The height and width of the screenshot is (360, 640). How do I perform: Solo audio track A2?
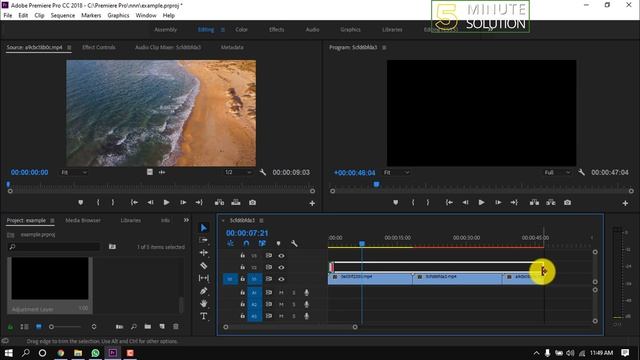(x=294, y=304)
